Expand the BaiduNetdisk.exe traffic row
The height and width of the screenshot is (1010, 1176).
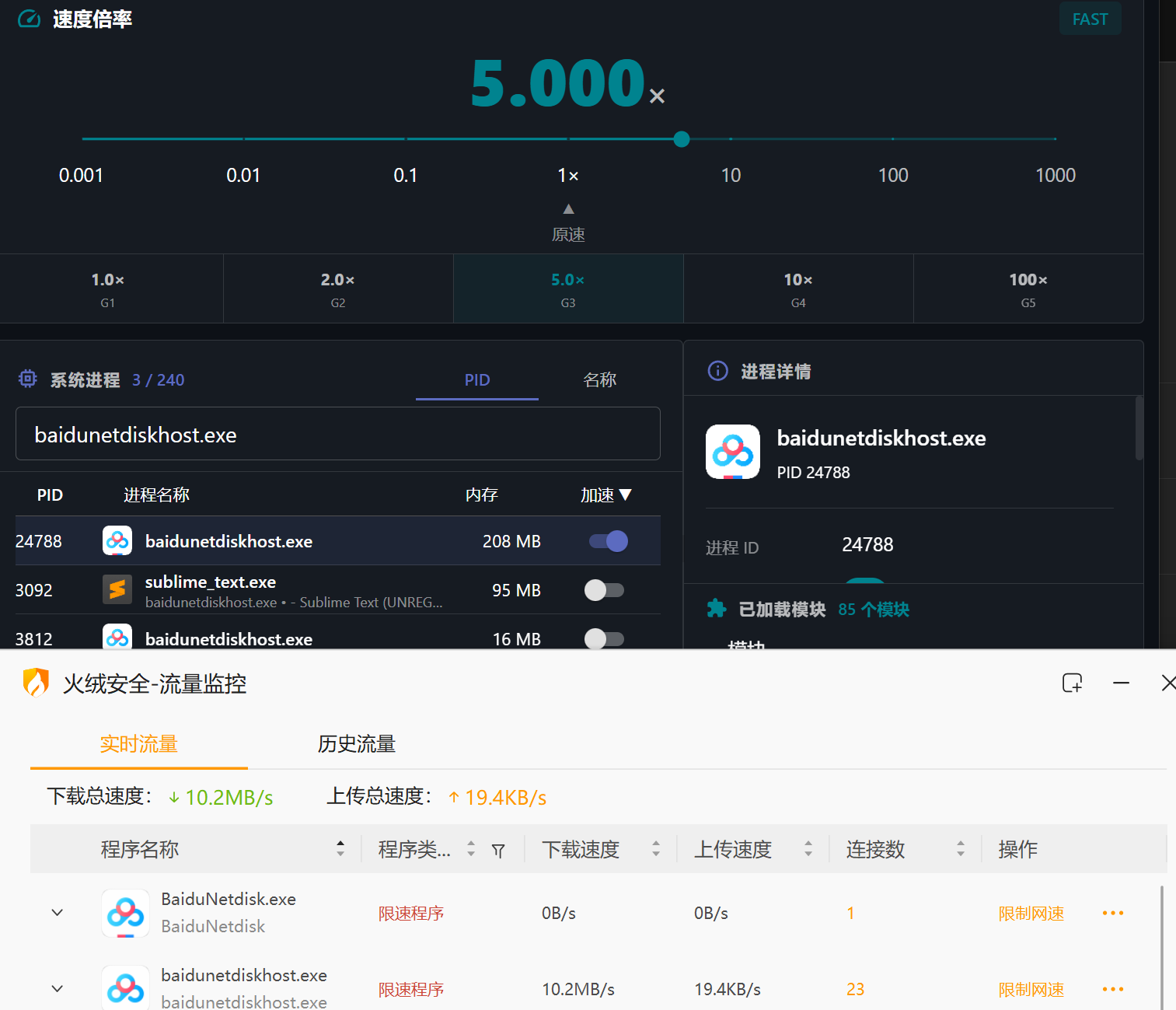pyautogui.click(x=58, y=912)
